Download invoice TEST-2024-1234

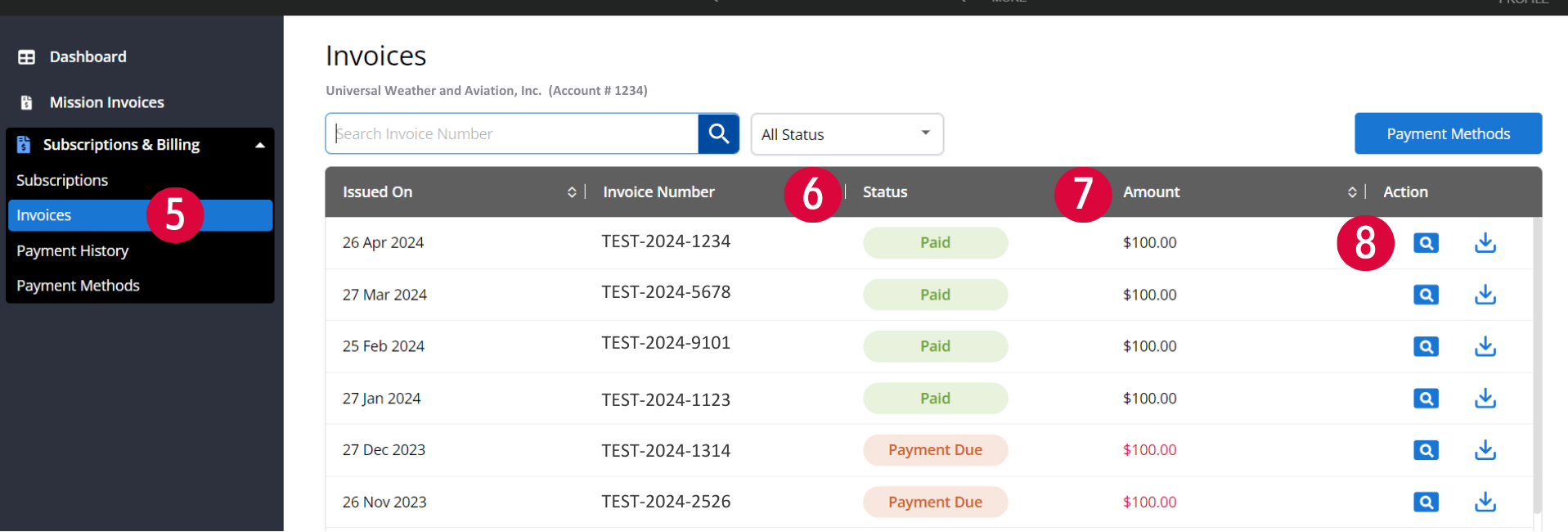1485,243
